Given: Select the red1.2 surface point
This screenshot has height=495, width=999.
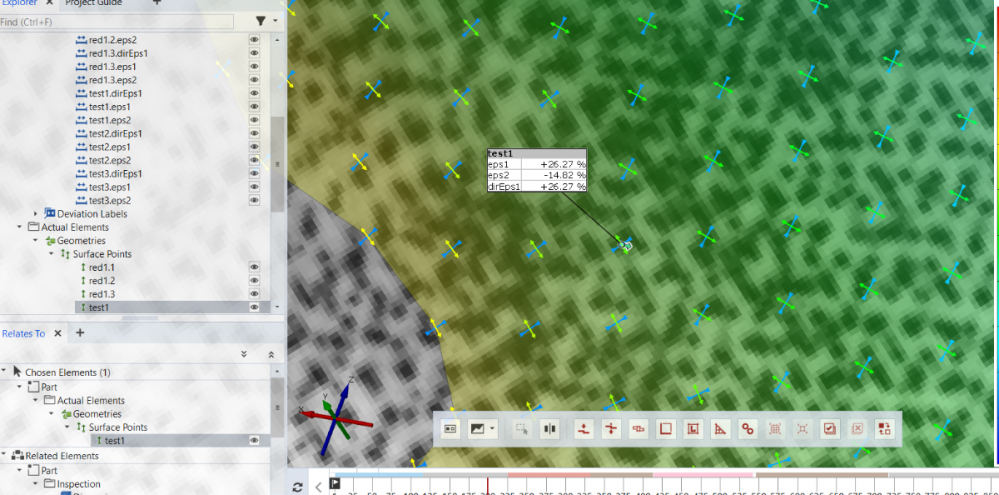Looking at the screenshot, I should tap(102, 280).
